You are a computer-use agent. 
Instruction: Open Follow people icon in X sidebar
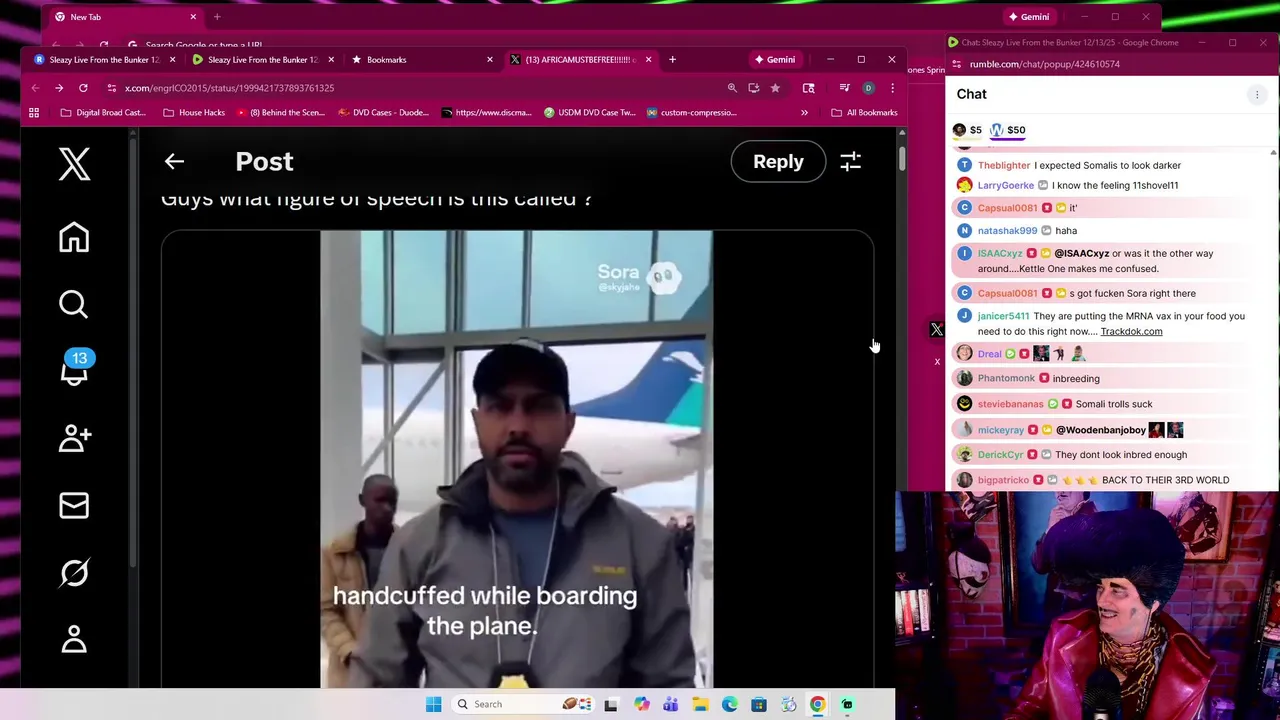click(75, 438)
